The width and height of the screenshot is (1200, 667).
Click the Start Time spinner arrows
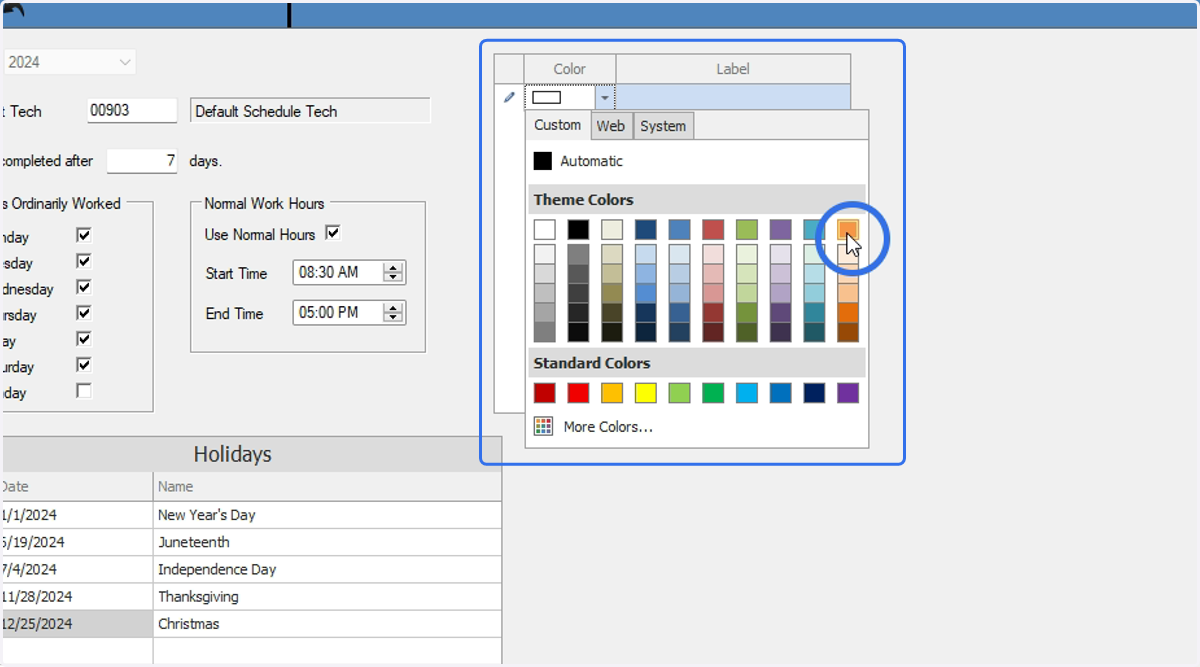pyautogui.click(x=394, y=272)
